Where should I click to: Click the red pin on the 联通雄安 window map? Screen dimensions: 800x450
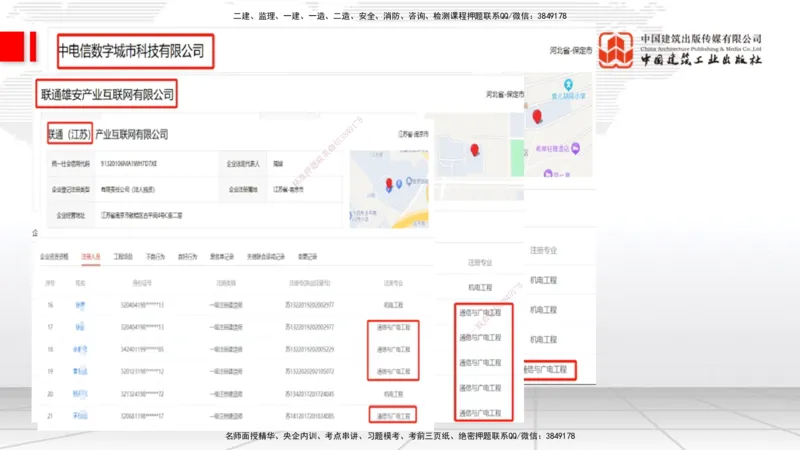[474, 149]
